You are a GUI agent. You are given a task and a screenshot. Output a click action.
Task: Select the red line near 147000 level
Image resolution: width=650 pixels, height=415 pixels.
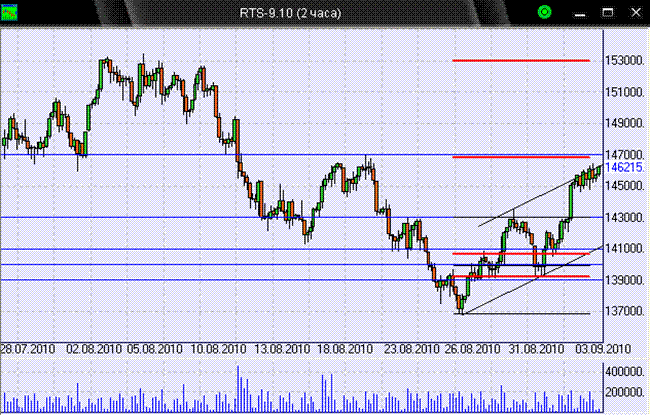[521, 157]
